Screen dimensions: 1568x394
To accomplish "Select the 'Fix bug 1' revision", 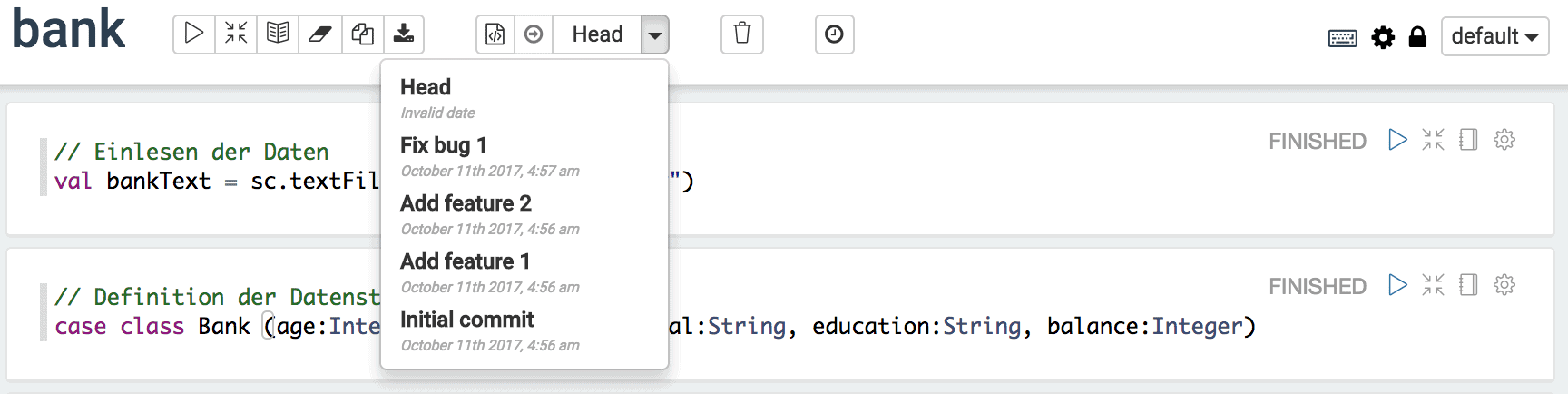I will click(524, 156).
